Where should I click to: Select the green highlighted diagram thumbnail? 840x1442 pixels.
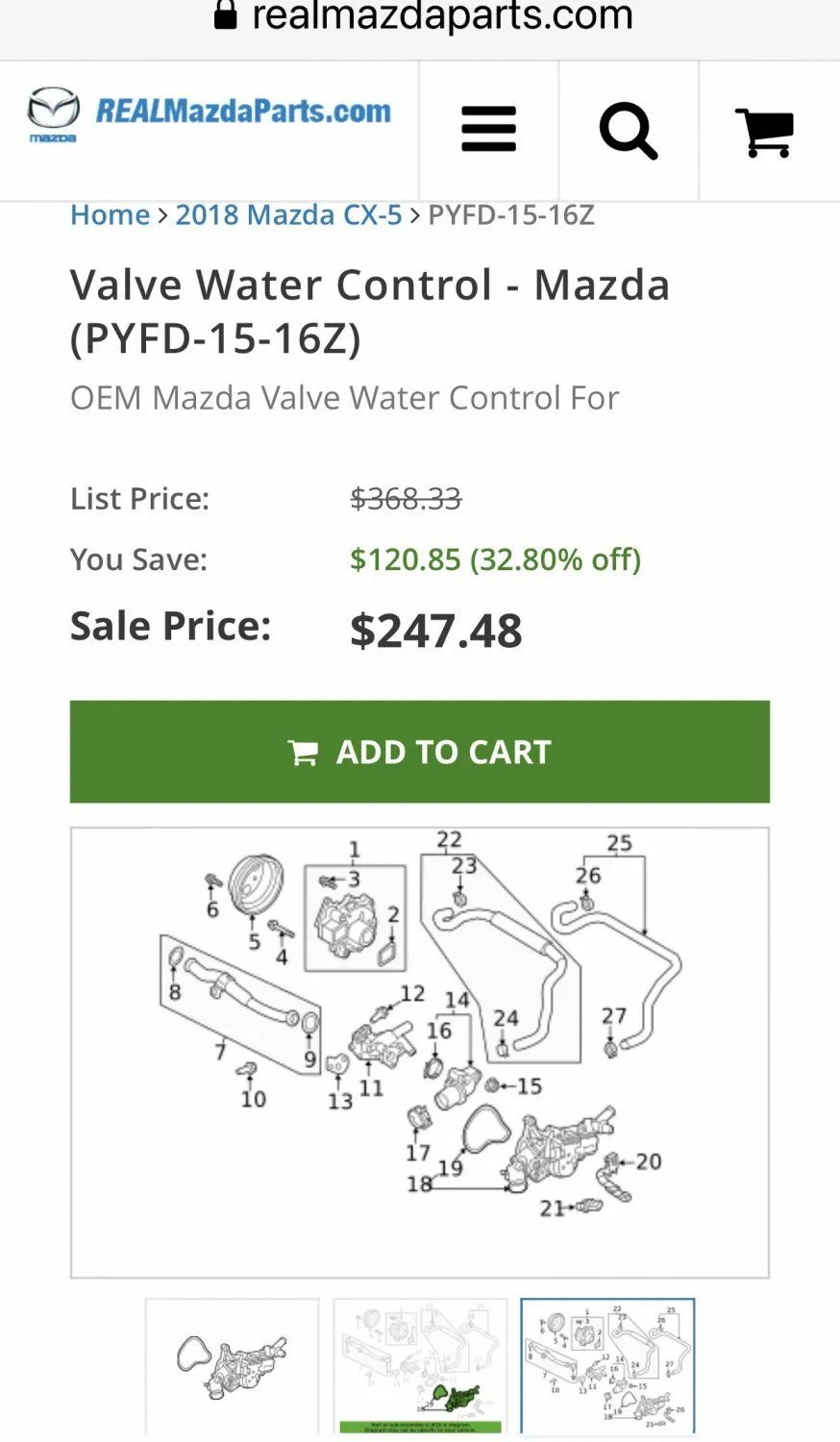tap(420, 1364)
